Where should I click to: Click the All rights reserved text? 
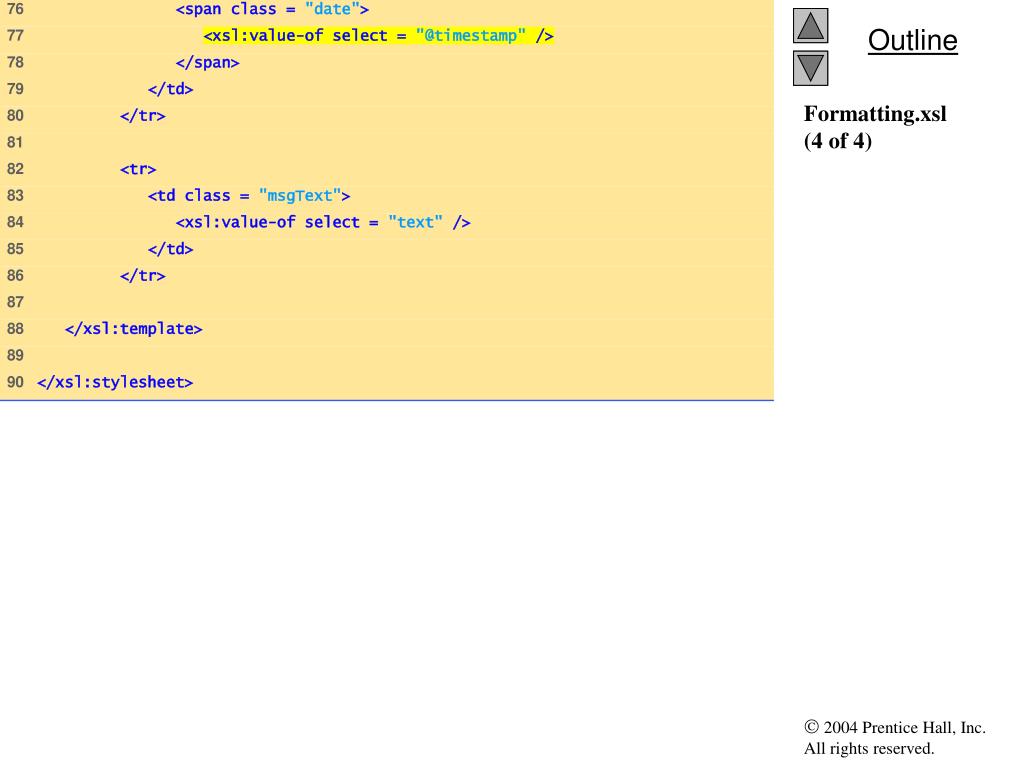(x=869, y=748)
